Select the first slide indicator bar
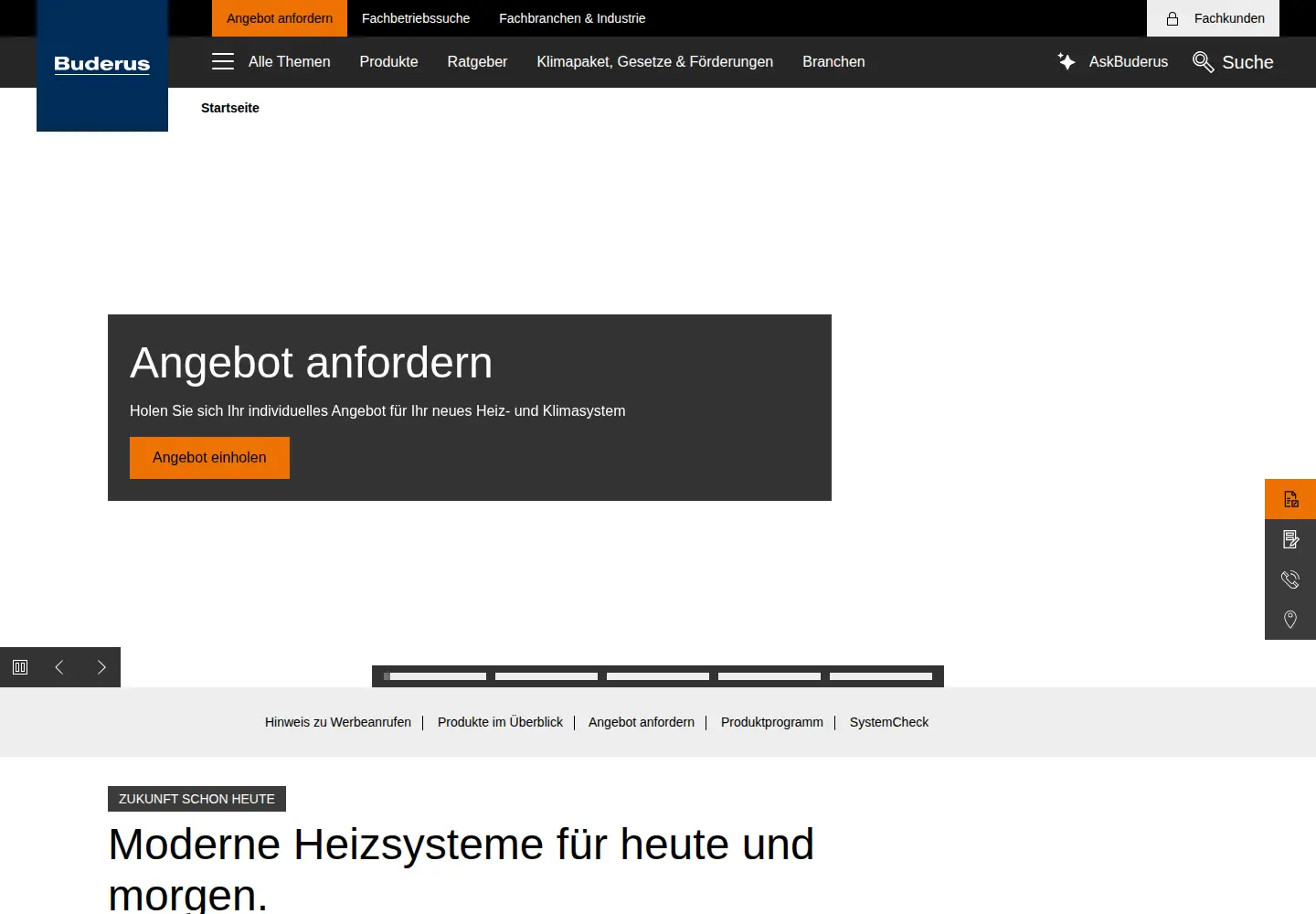 pyautogui.click(x=435, y=676)
